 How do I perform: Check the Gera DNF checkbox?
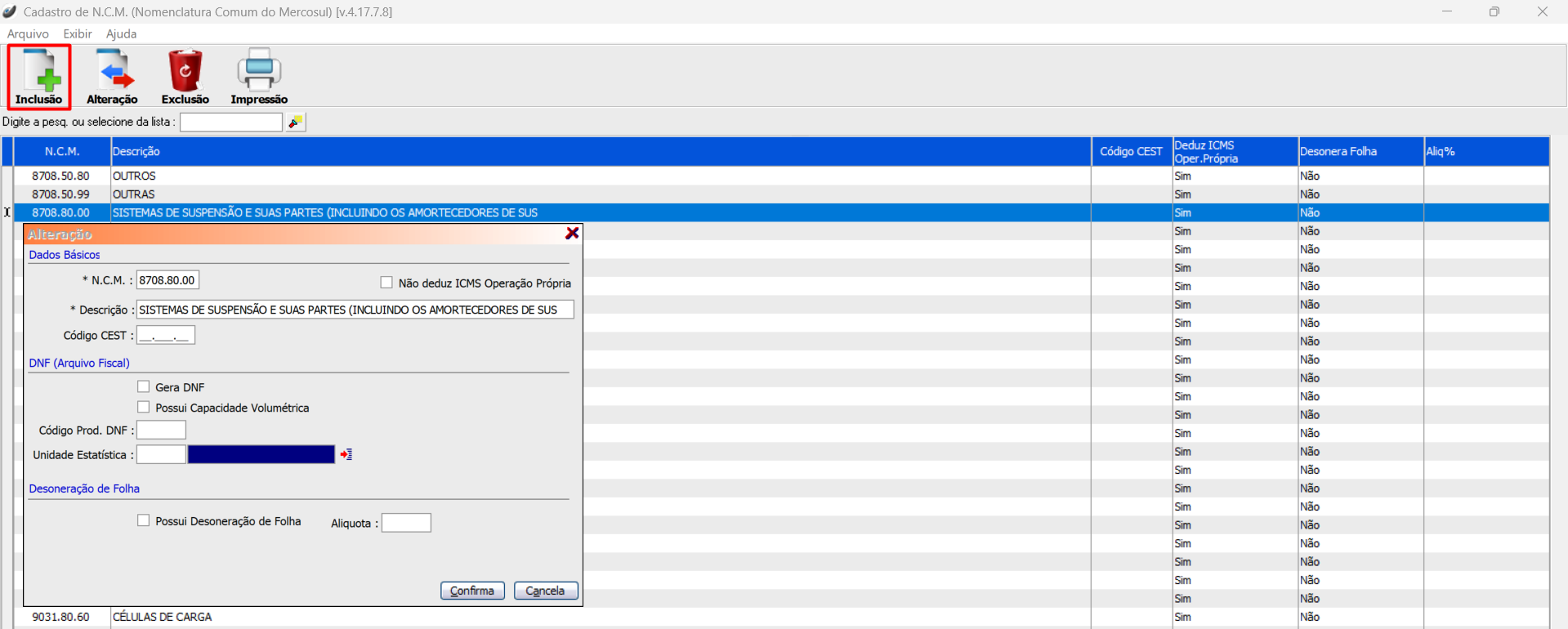click(x=144, y=386)
